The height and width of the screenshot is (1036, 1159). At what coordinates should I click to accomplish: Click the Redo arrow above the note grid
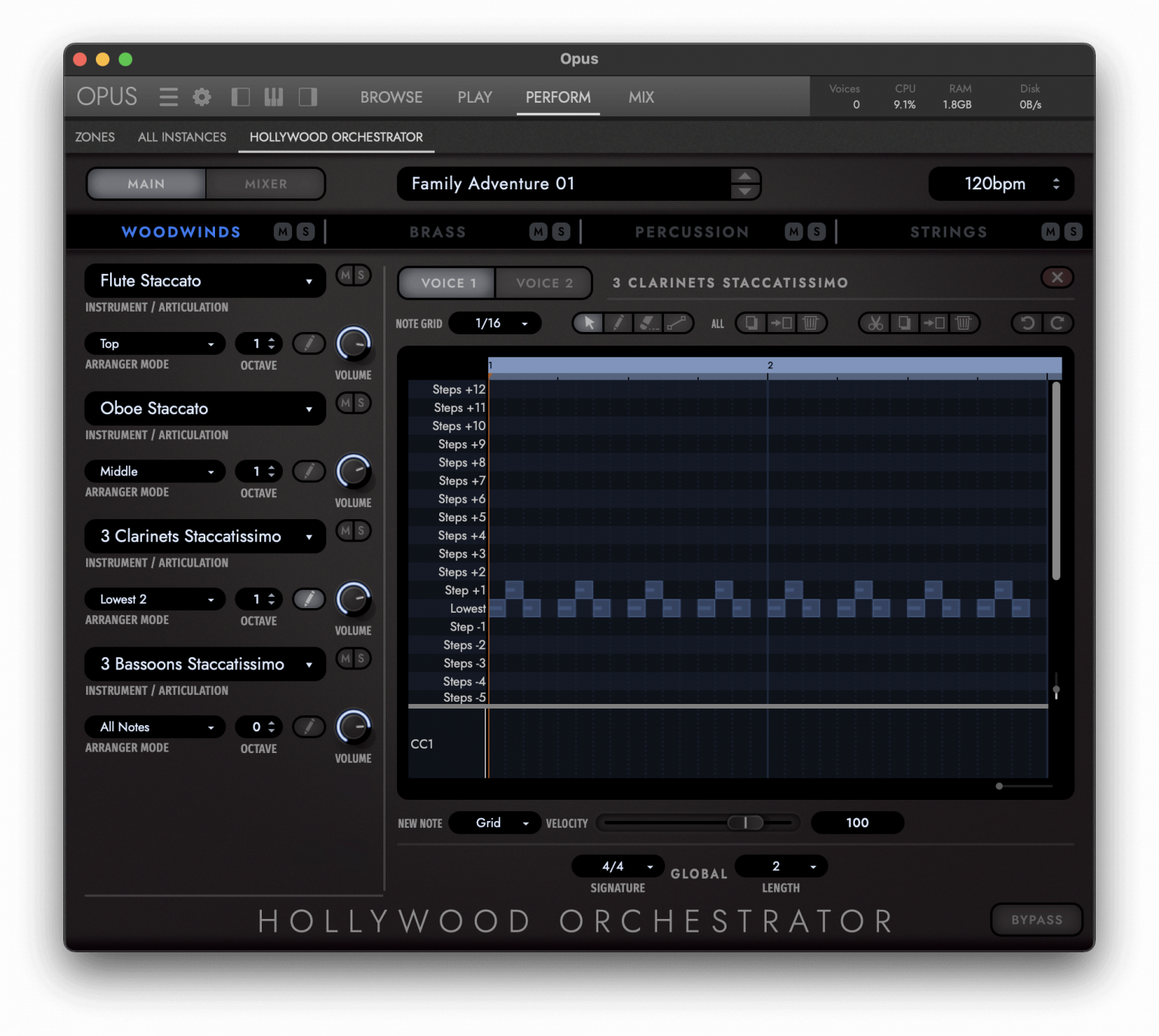click(x=1058, y=323)
